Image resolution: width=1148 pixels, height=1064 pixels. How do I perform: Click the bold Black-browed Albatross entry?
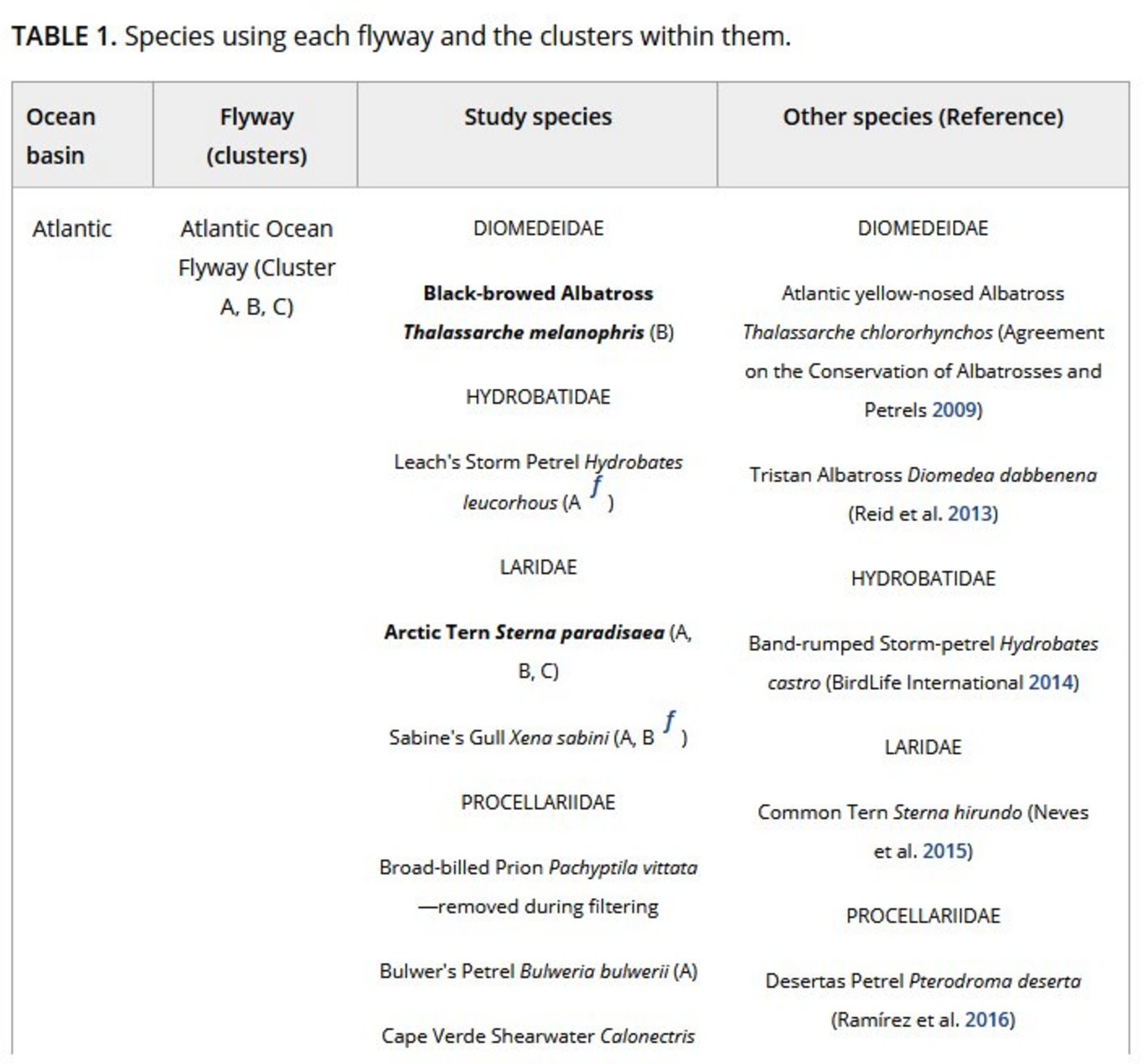[x=538, y=294]
